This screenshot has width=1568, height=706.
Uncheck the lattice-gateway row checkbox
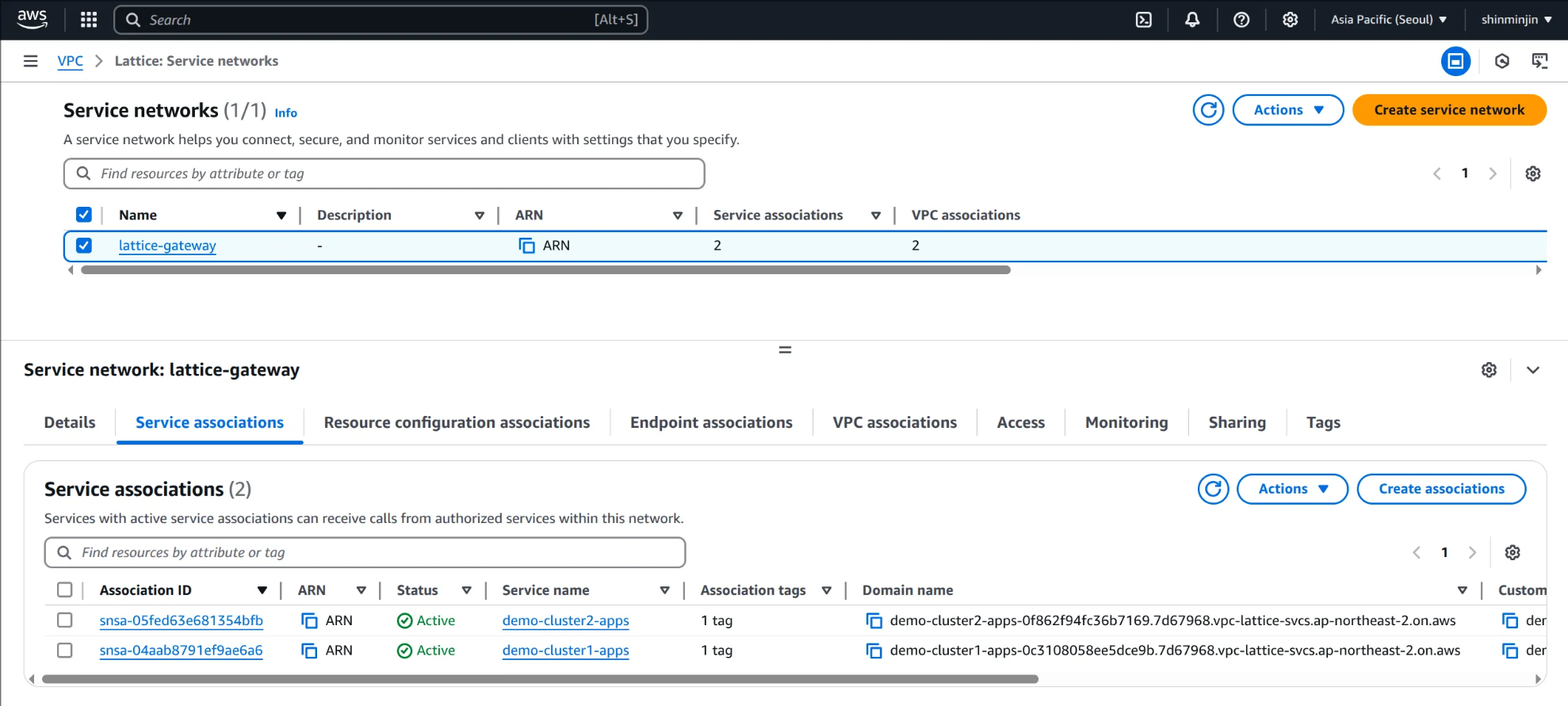point(83,246)
